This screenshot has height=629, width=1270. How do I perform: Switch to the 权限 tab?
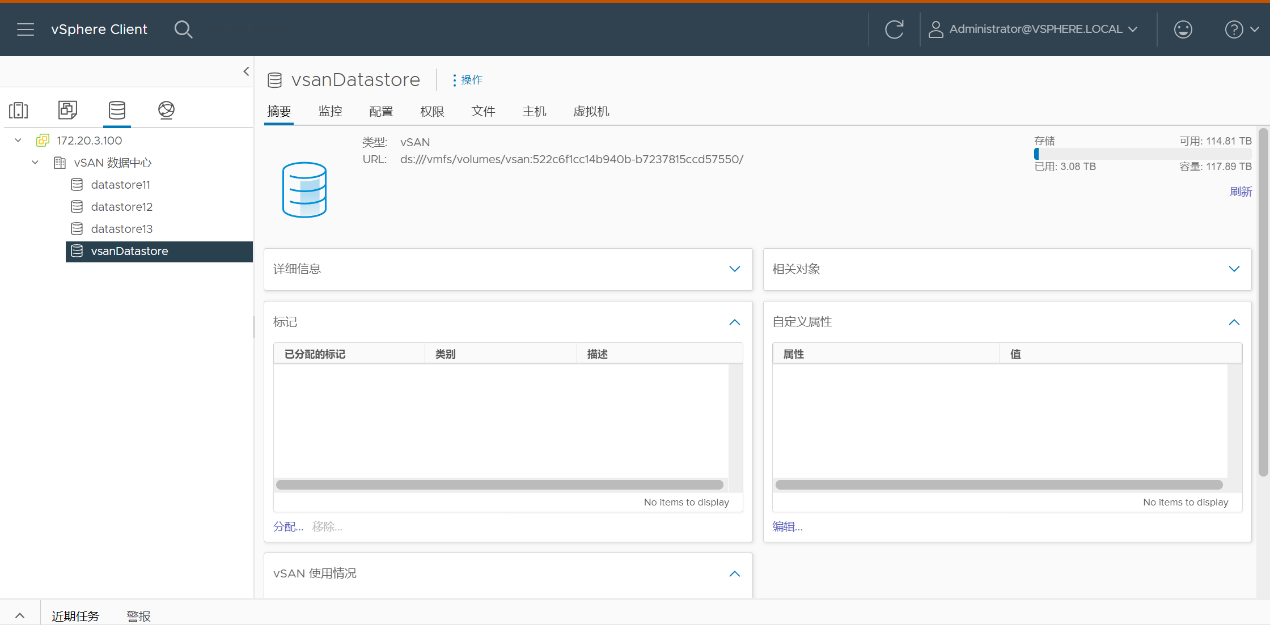point(432,111)
